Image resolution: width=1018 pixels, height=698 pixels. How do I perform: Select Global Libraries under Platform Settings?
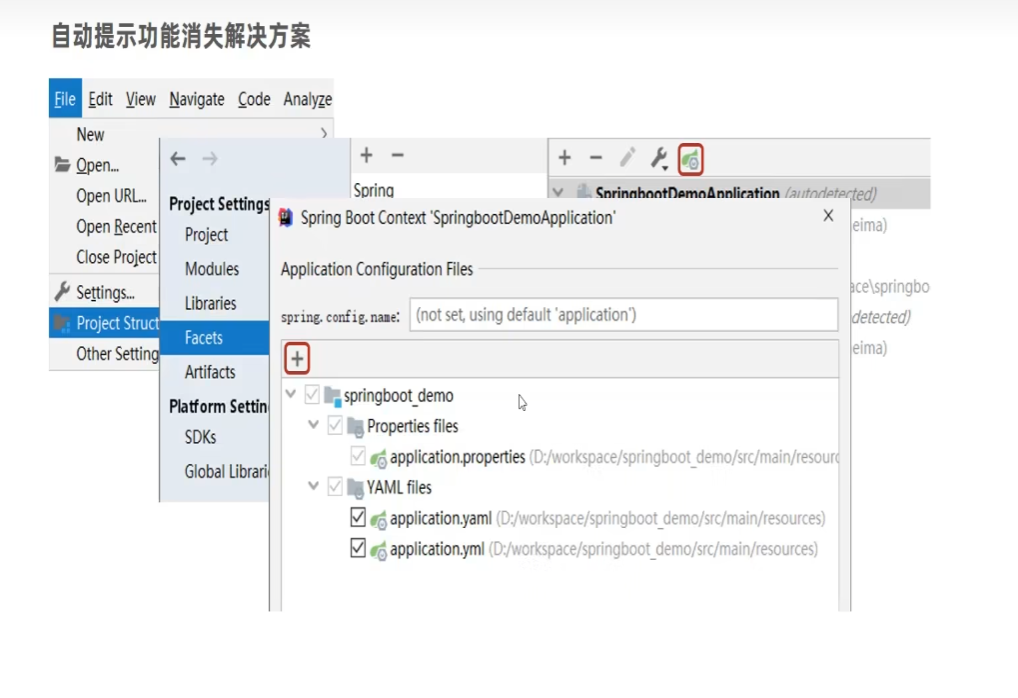coord(226,471)
